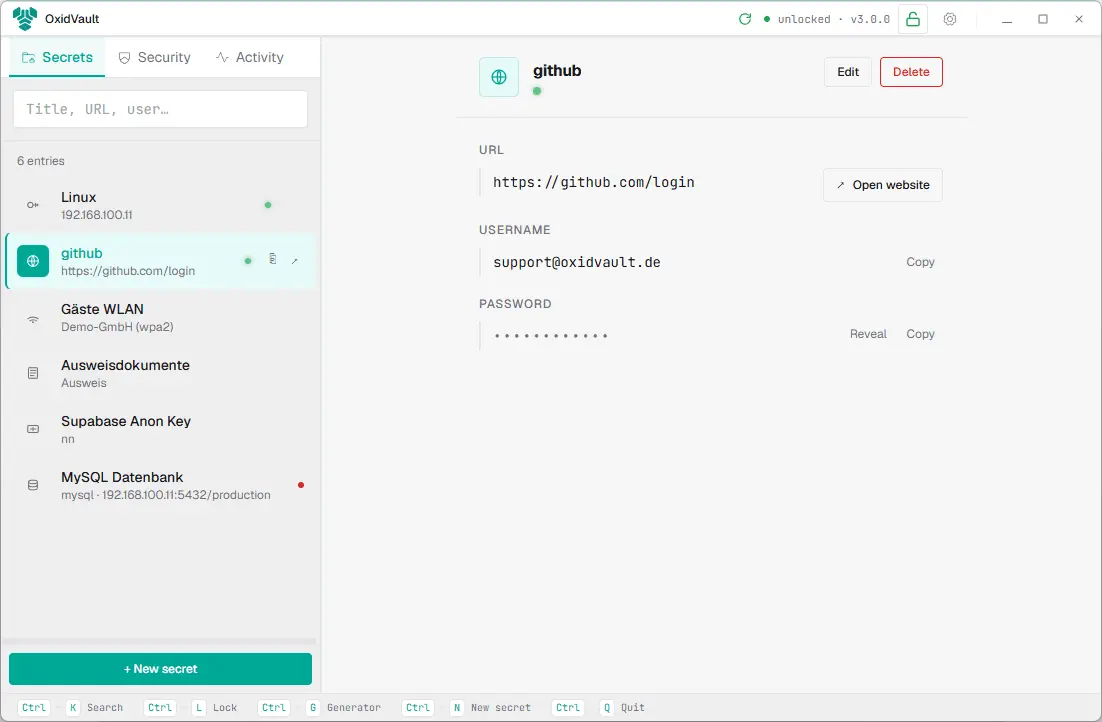Click the Ctrl L Lock shortcut hint
This screenshot has height=722, width=1102.
pos(190,707)
